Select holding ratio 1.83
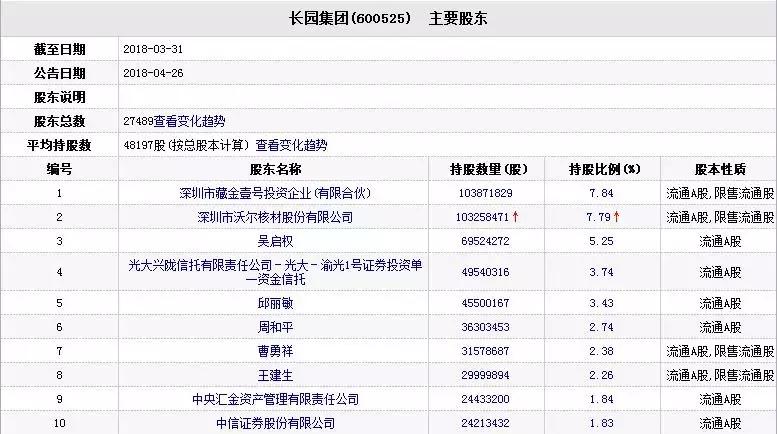This screenshot has width=777, height=434. click(x=602, y=423)
